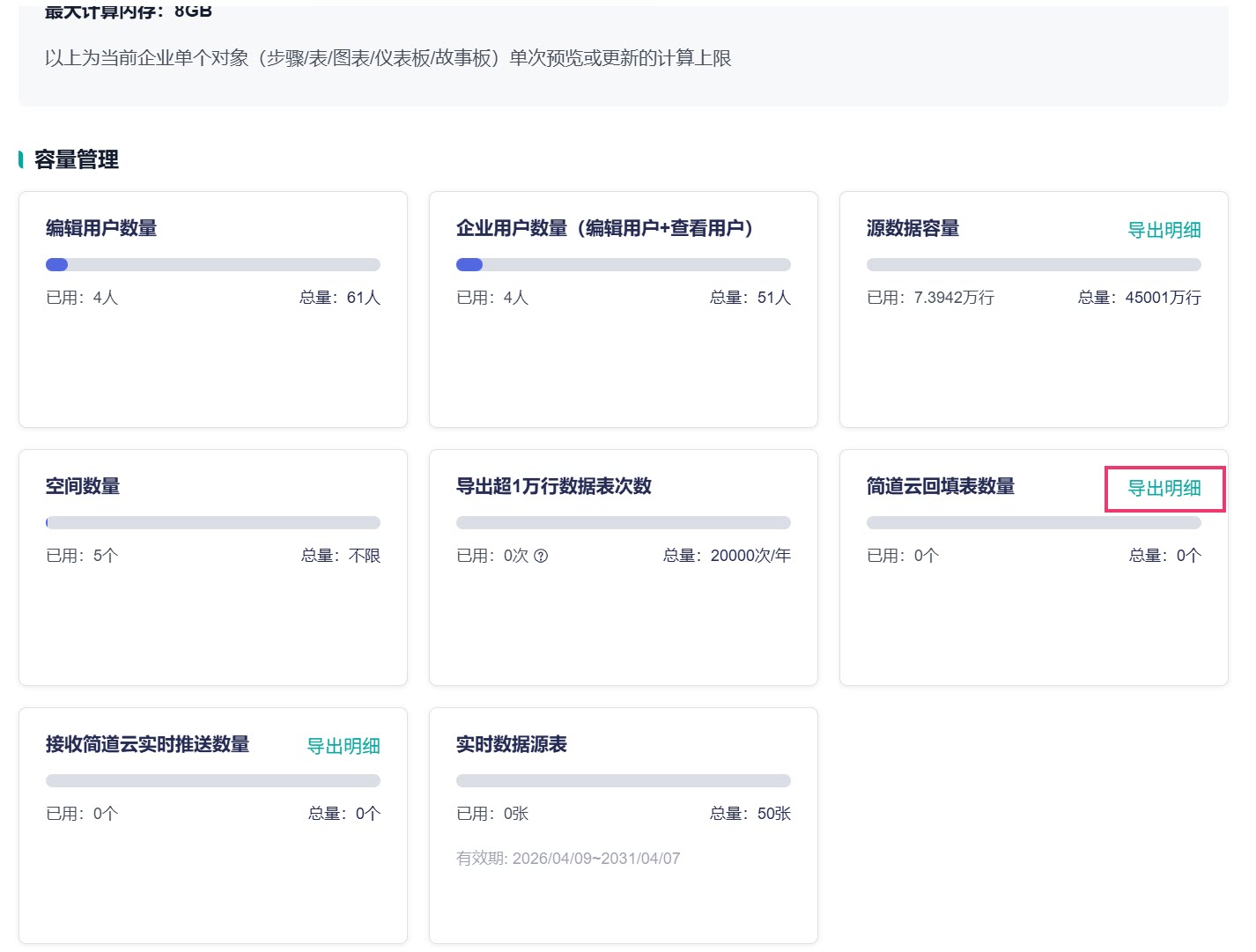1256x952 pixels.
Task: Click 导出明细 on the 接收简道云实时推送数量 card
Action: 344,746
